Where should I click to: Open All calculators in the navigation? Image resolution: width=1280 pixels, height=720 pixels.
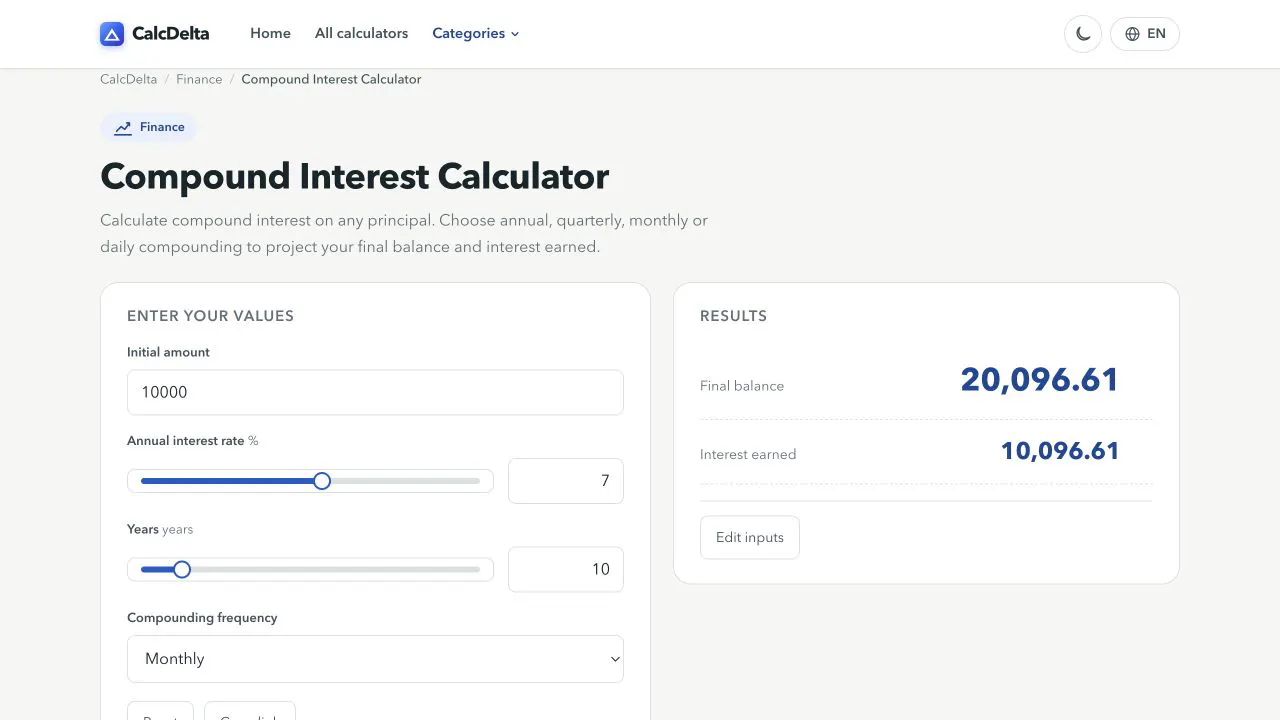click(x=361, y=33)
